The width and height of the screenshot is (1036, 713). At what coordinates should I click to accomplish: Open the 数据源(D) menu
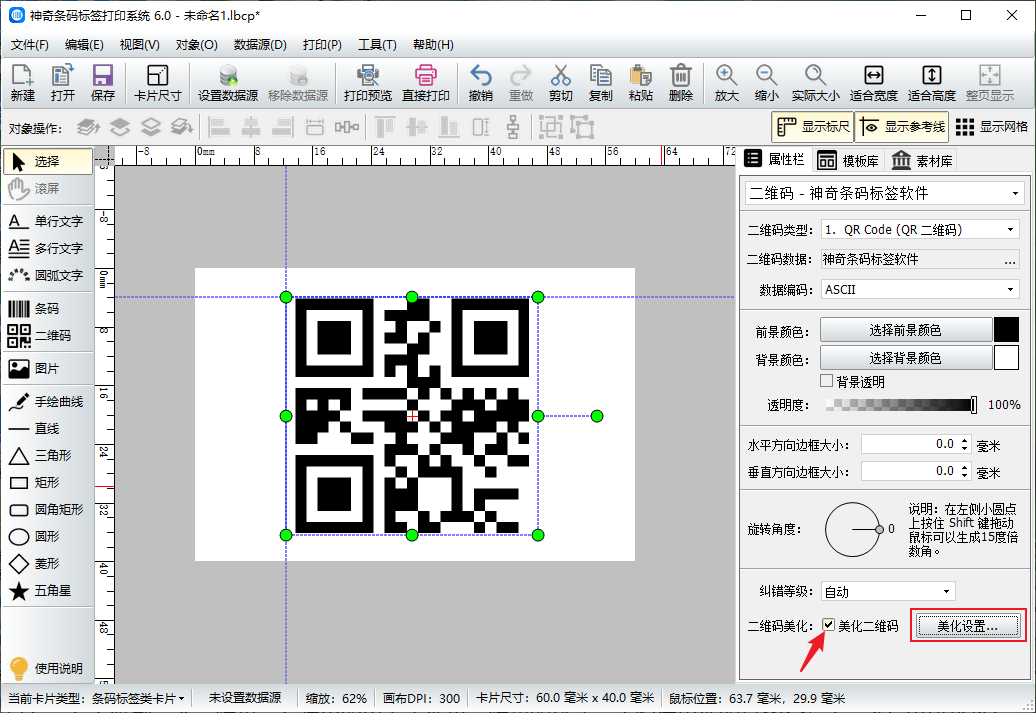pyautogui.click(x=260, y=45)
